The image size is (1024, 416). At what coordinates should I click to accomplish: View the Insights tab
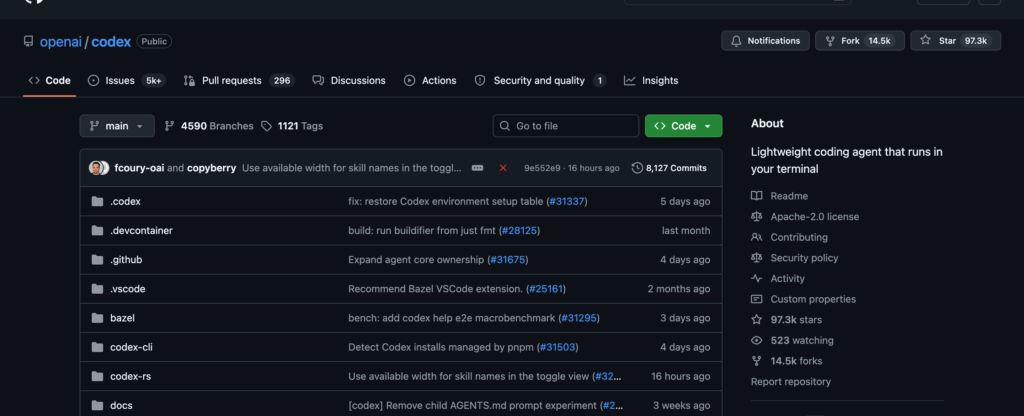(650, 80)
